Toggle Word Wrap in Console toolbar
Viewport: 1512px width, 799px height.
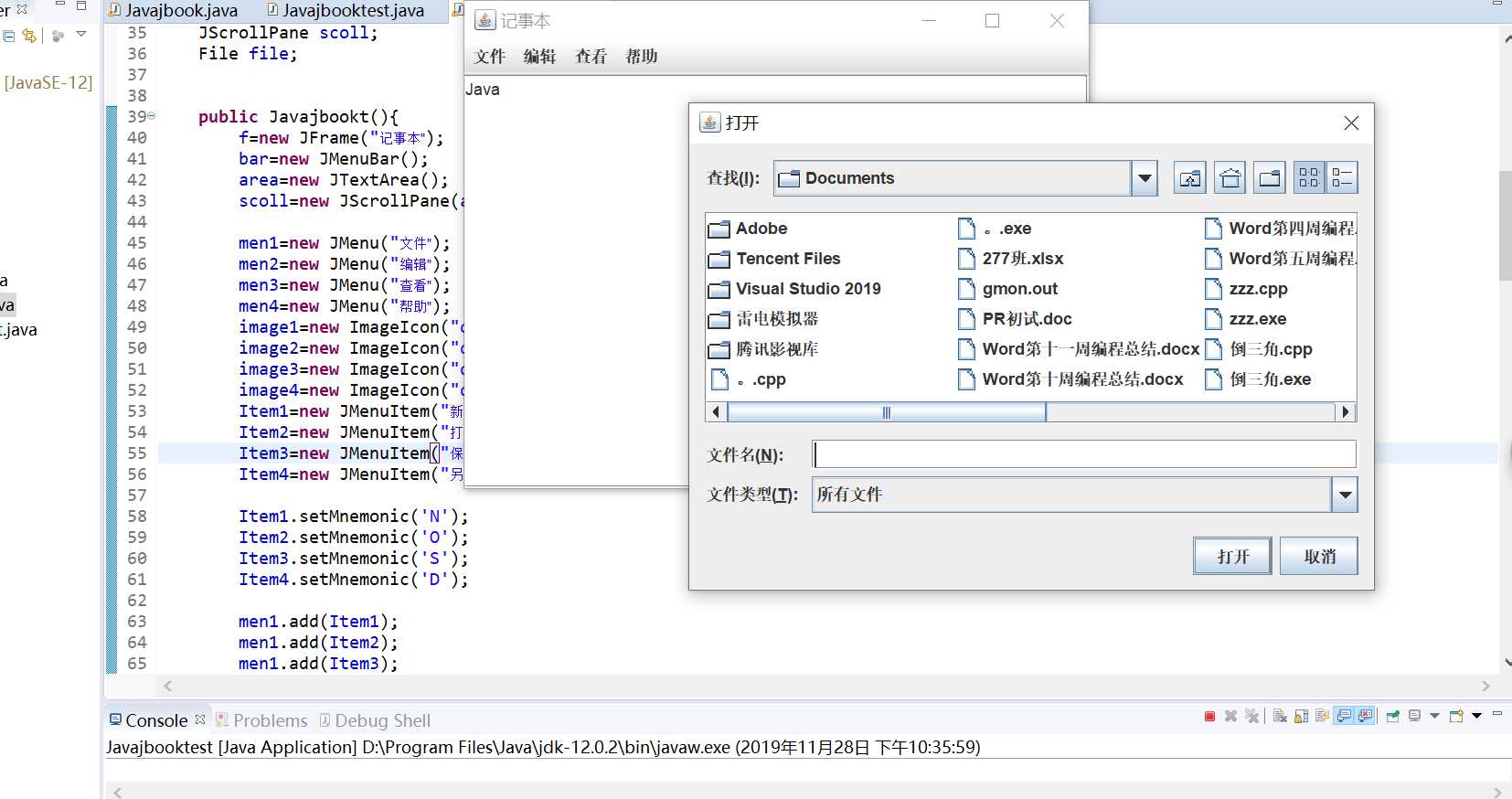click(1322, 717)
